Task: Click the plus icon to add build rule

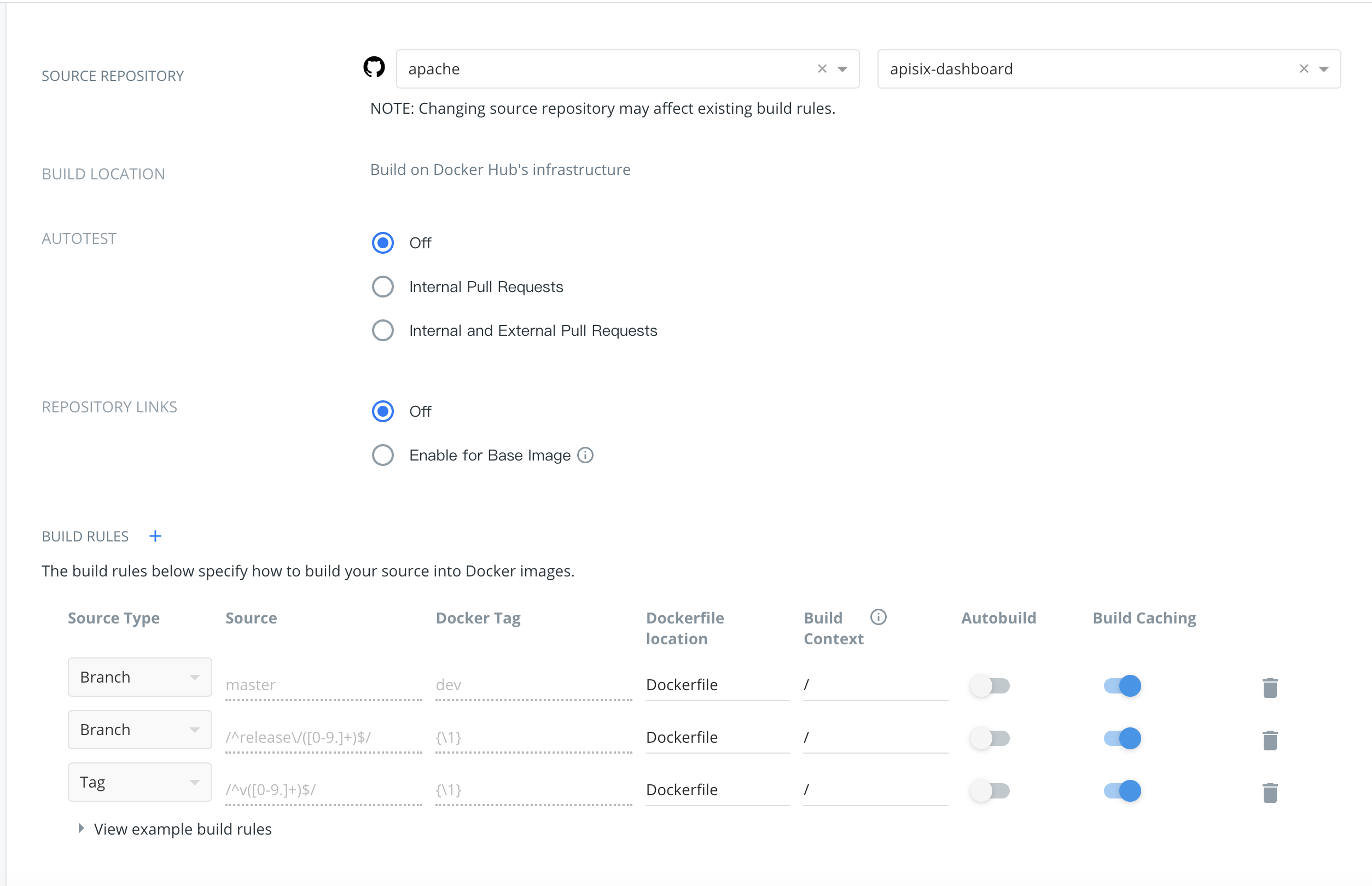Action: (155, 536)
